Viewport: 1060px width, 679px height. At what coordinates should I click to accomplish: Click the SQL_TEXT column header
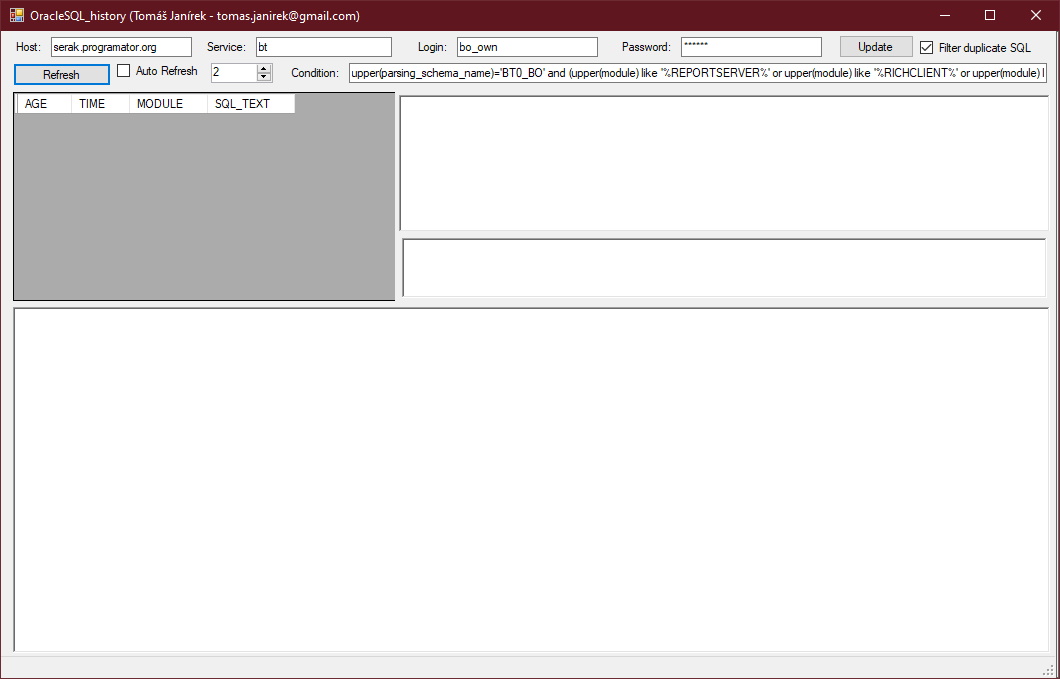[x=250, y=104]
